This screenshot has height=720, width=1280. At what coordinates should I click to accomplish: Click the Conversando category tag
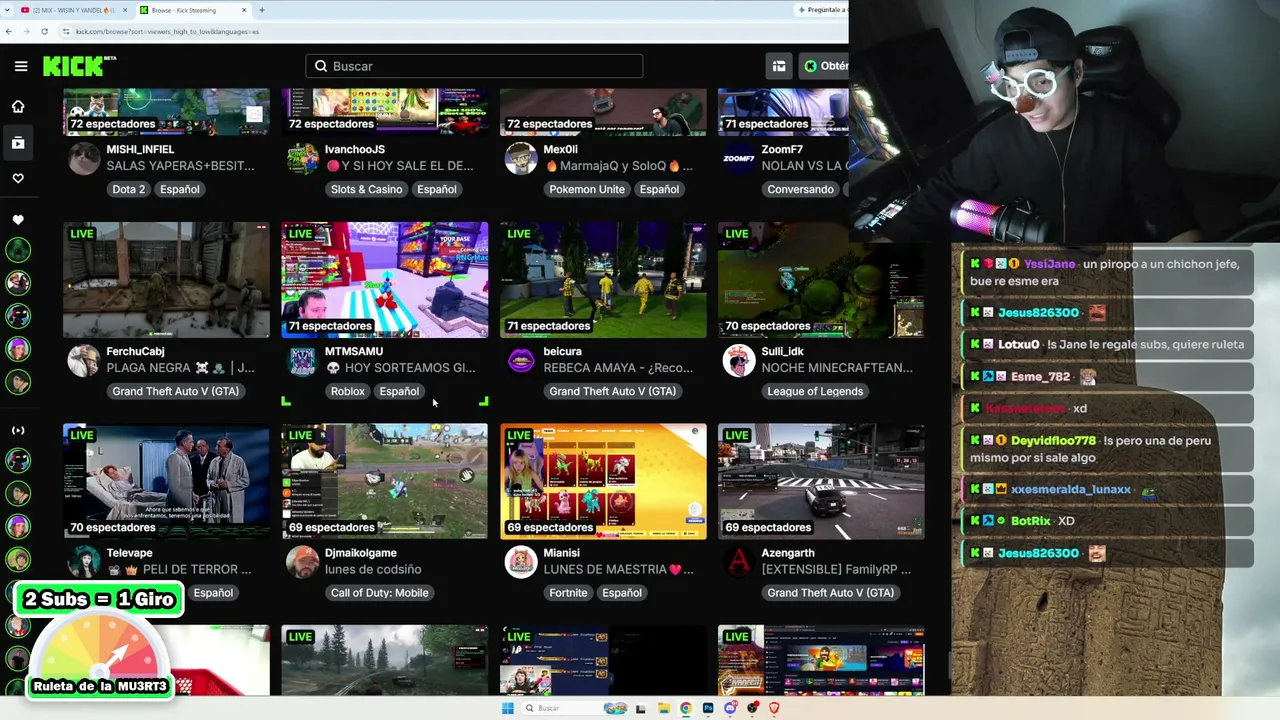pyautogui.click(x=801, y=189)
